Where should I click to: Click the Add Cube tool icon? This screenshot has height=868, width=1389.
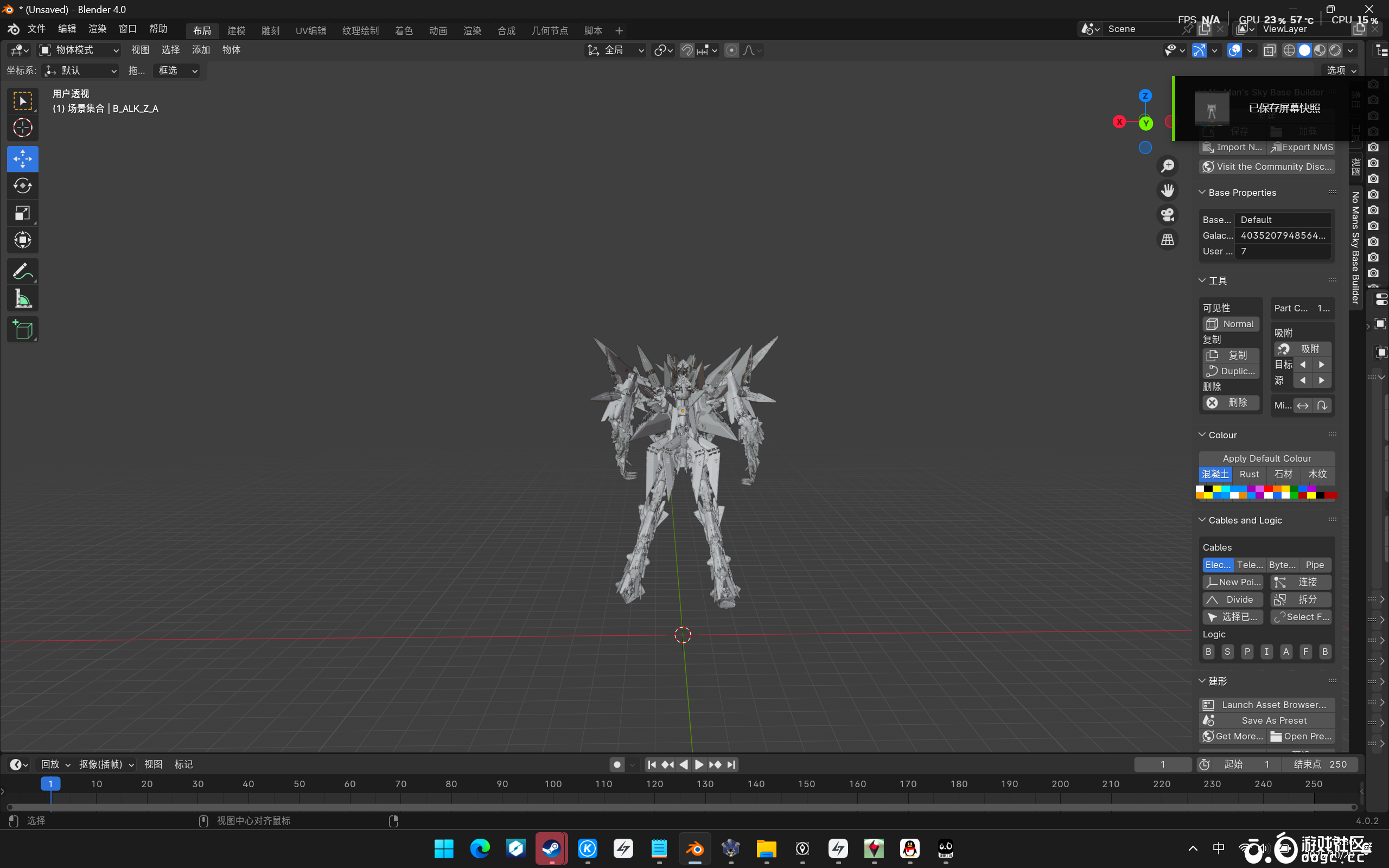point(22,329)
